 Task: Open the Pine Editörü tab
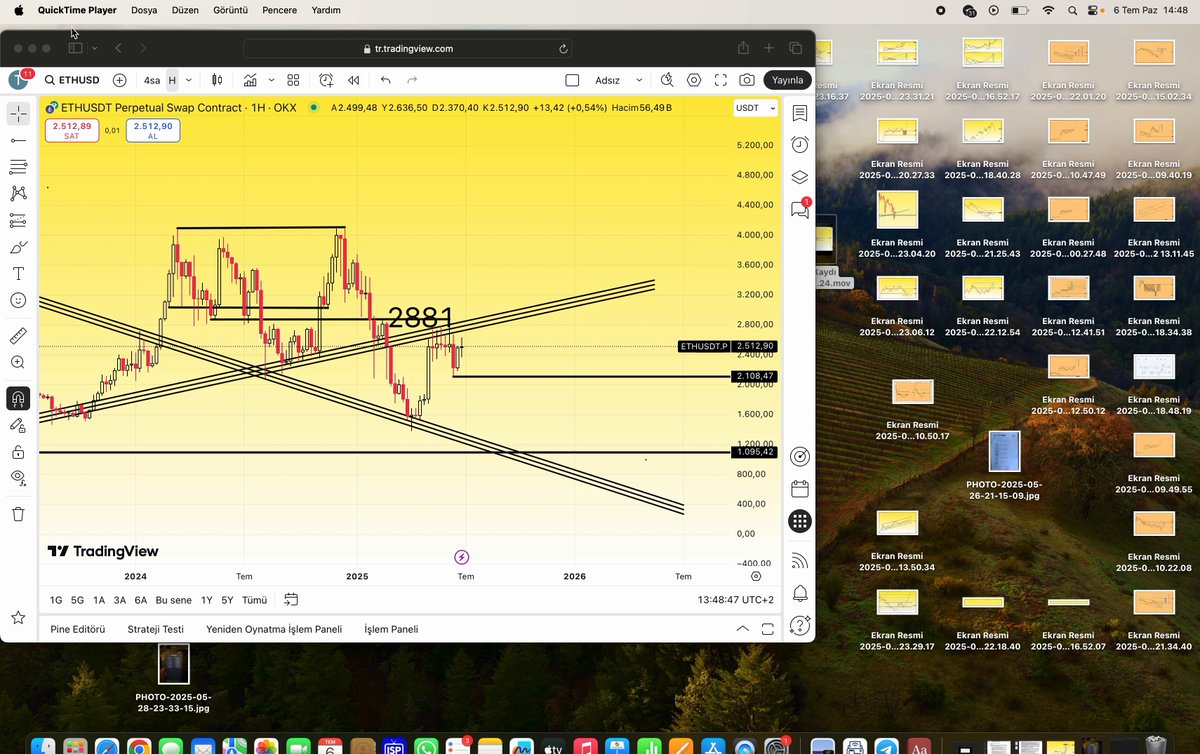77,629
